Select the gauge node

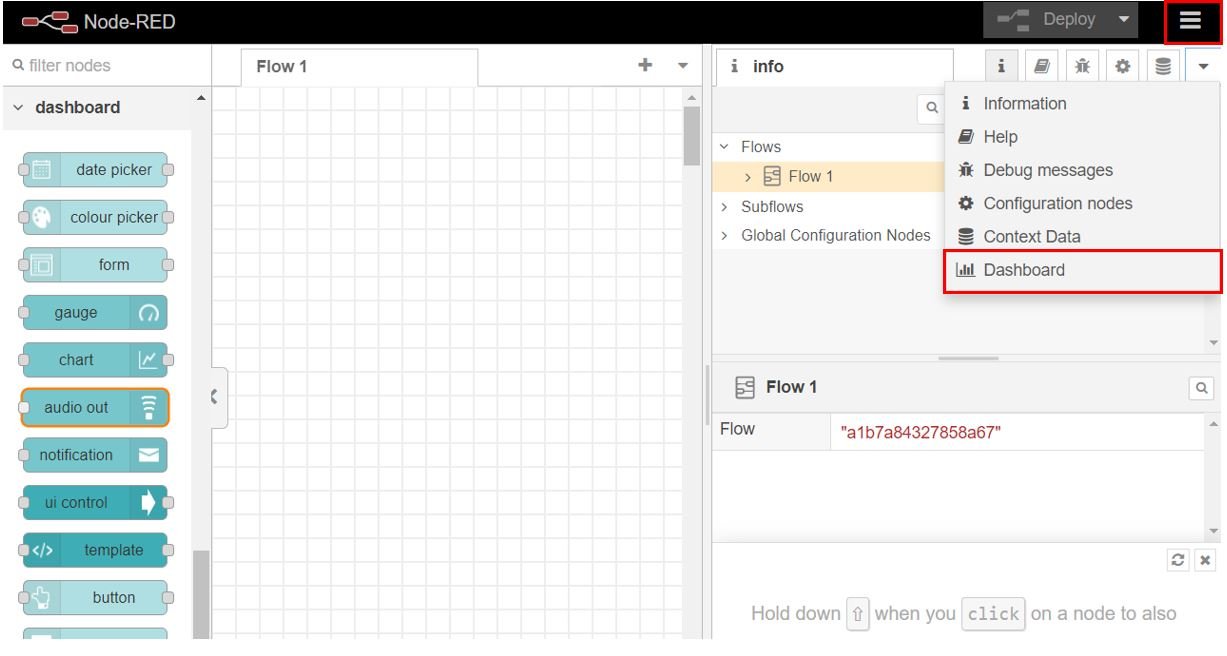pos(95,312)
